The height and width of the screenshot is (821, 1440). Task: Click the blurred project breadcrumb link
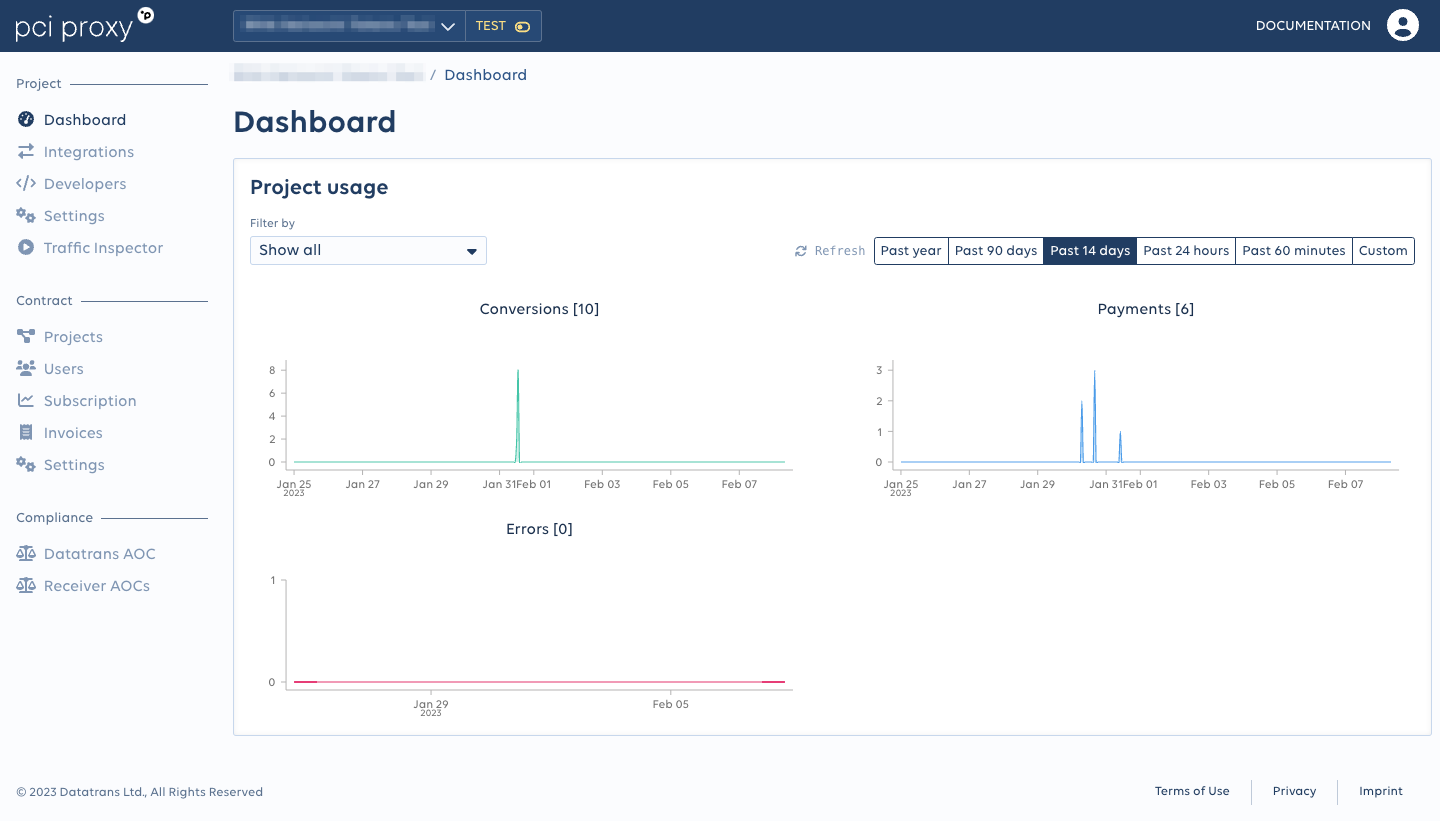[328, 75]
